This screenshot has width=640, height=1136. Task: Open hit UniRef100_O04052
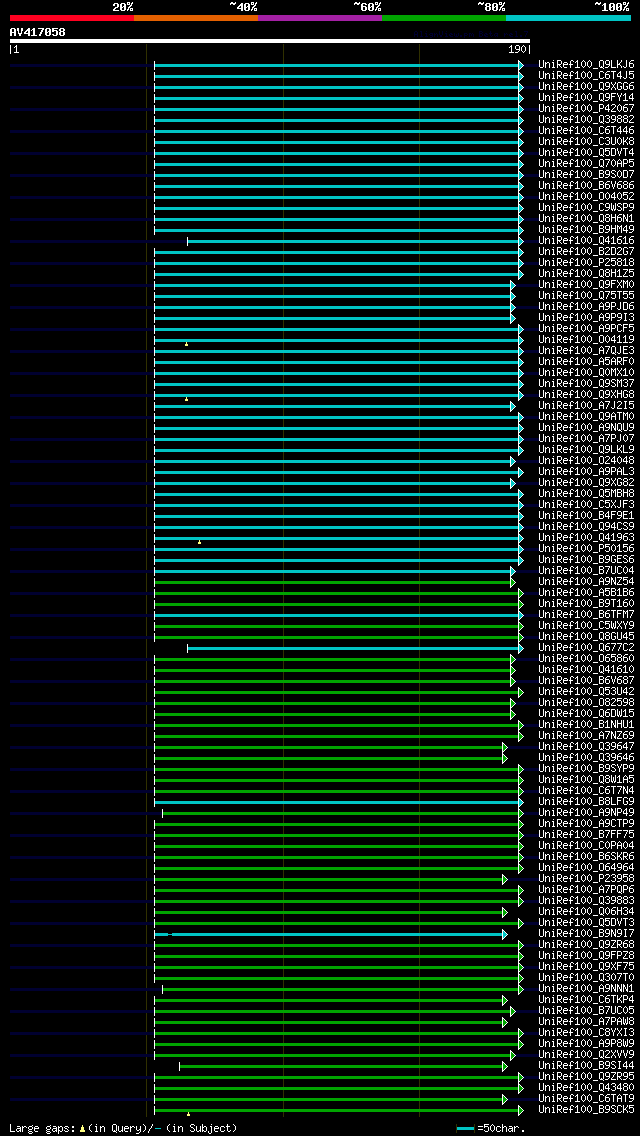tap(586, 196)
